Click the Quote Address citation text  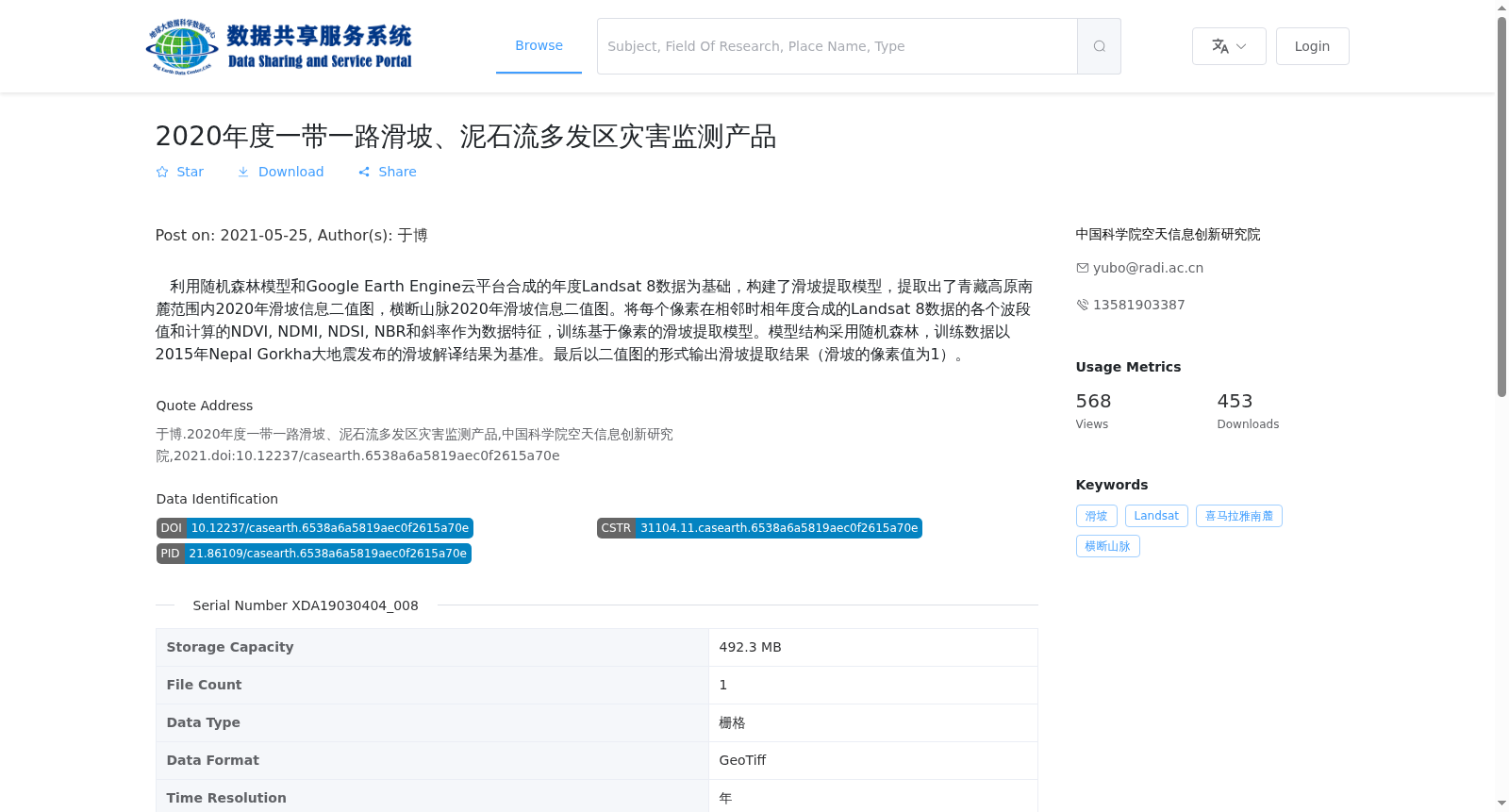(415, 445)
